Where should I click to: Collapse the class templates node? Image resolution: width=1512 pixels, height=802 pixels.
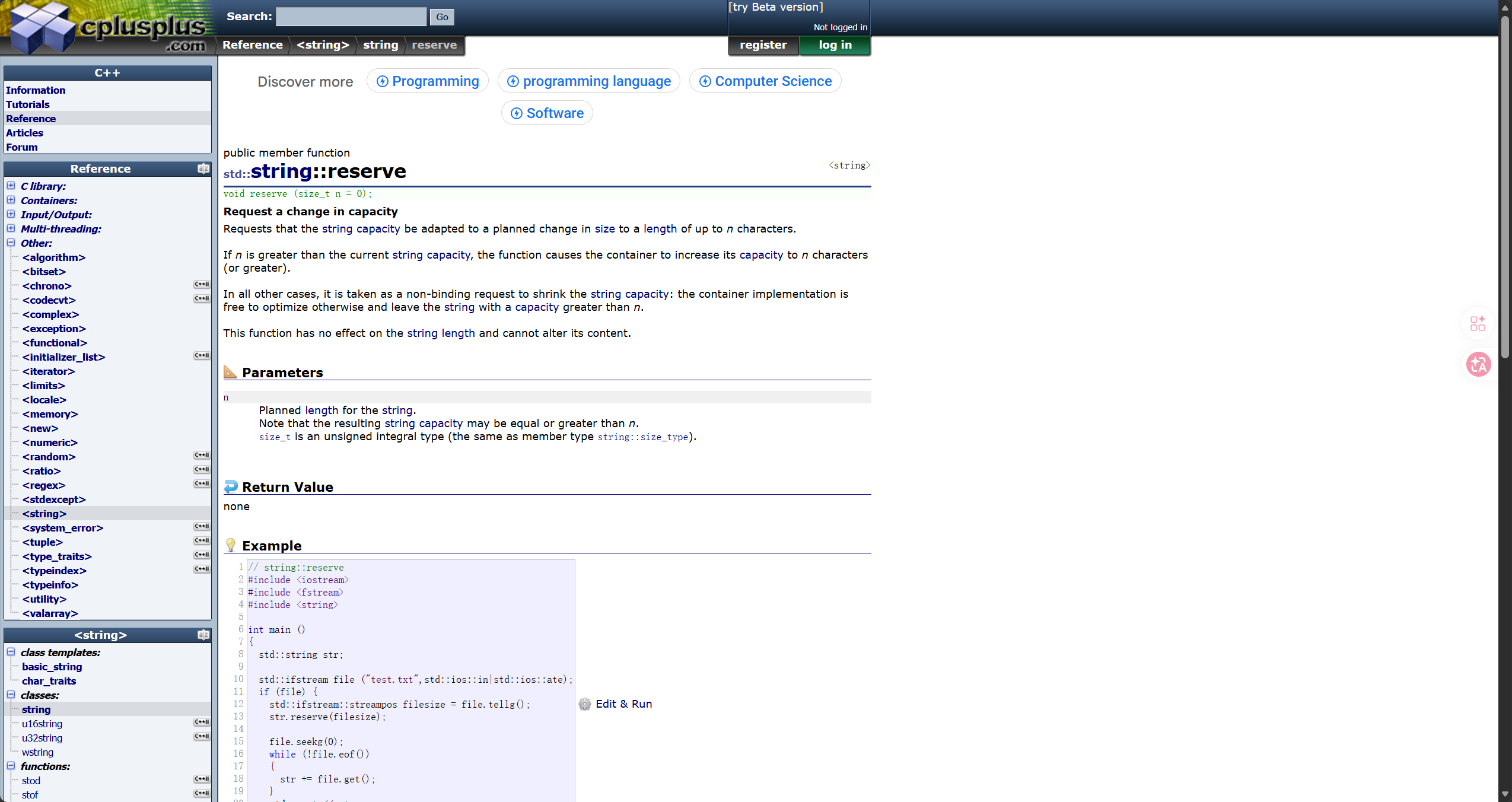pyautogui.click(x=11, y=652)
